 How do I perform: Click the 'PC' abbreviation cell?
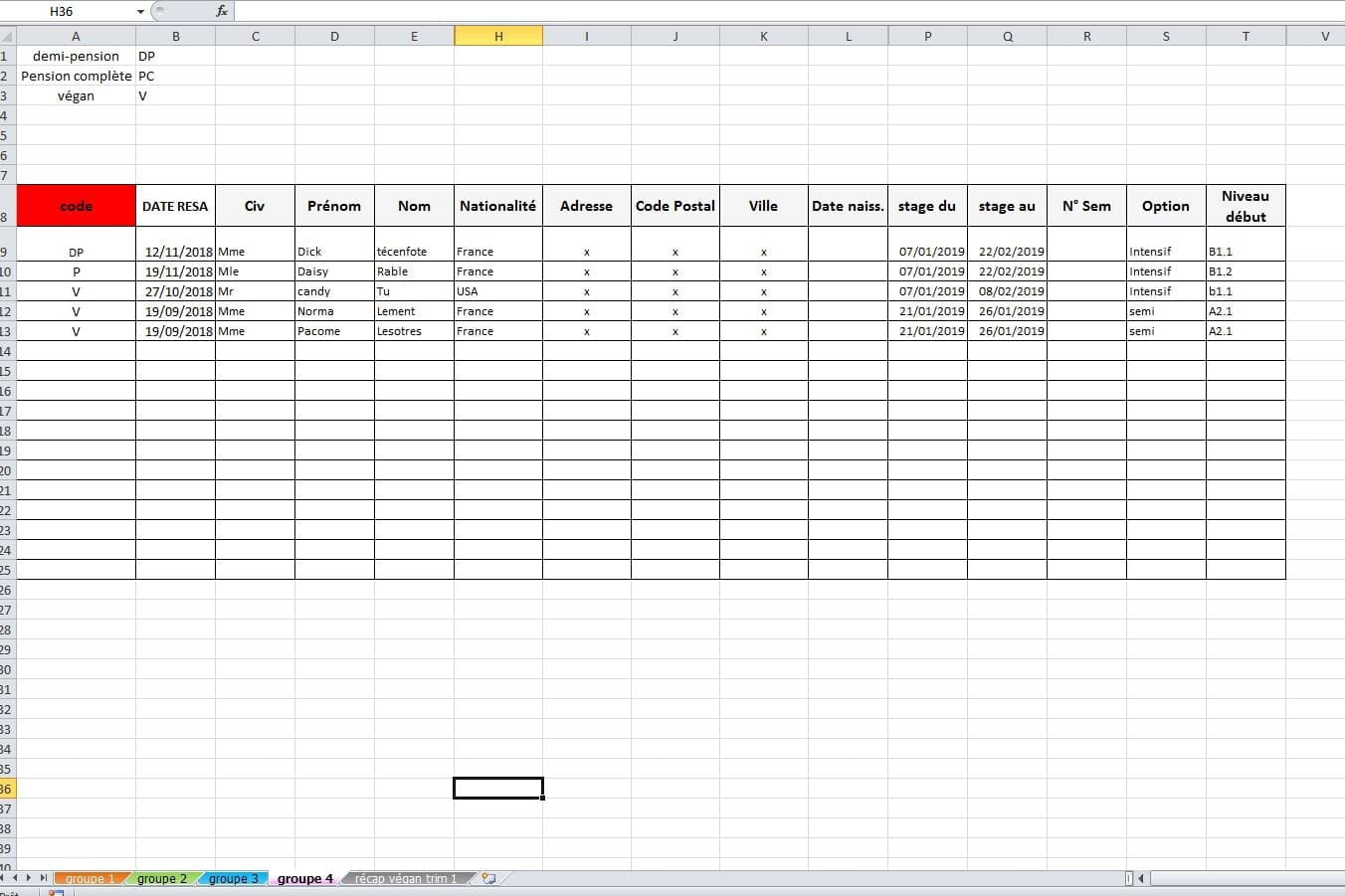click(x=175, y=76)
